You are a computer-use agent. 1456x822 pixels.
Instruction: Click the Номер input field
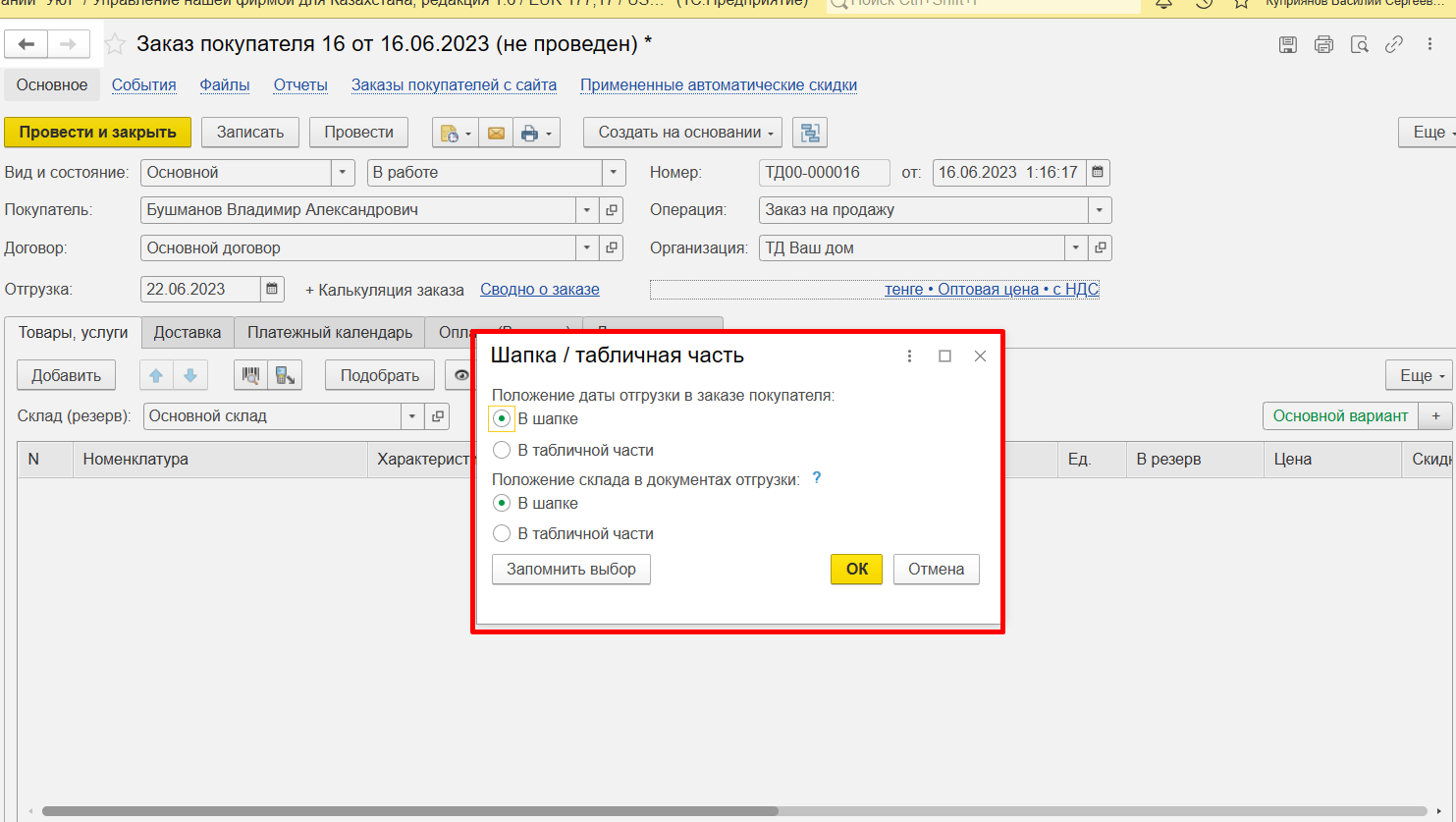click(x=824, y=173)
